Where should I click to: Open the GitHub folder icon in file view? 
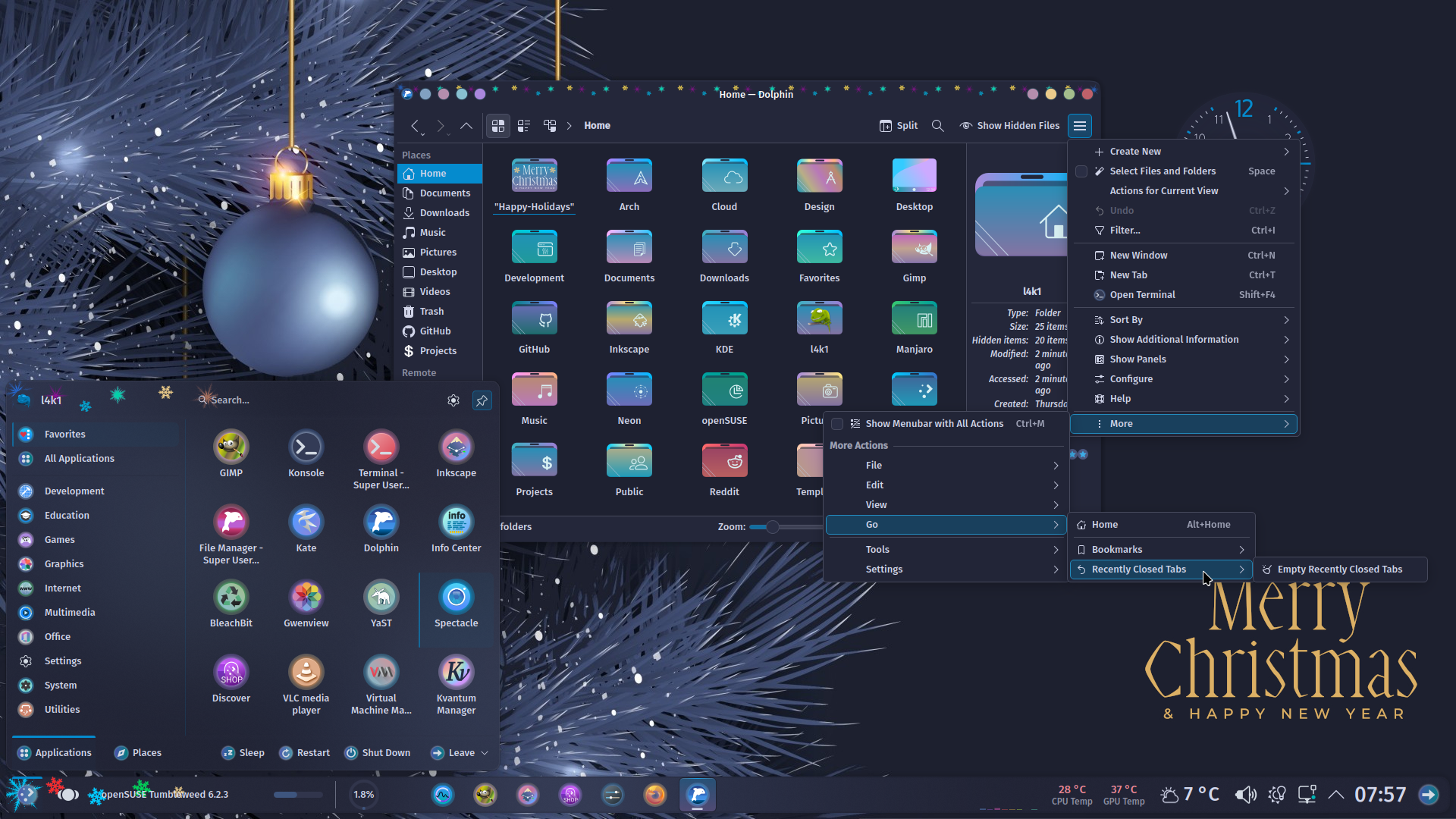coord(535,327)
